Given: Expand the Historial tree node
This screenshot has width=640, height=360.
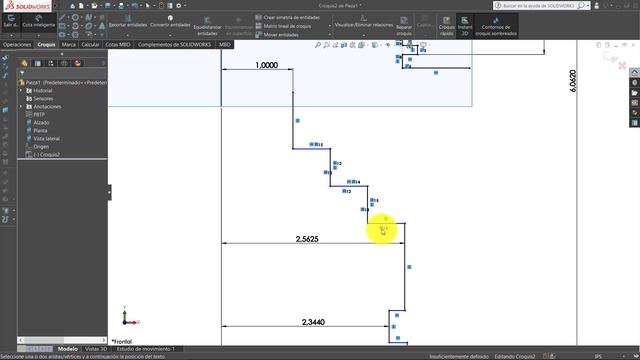Looking at the screenshot, I should (21, 90).
